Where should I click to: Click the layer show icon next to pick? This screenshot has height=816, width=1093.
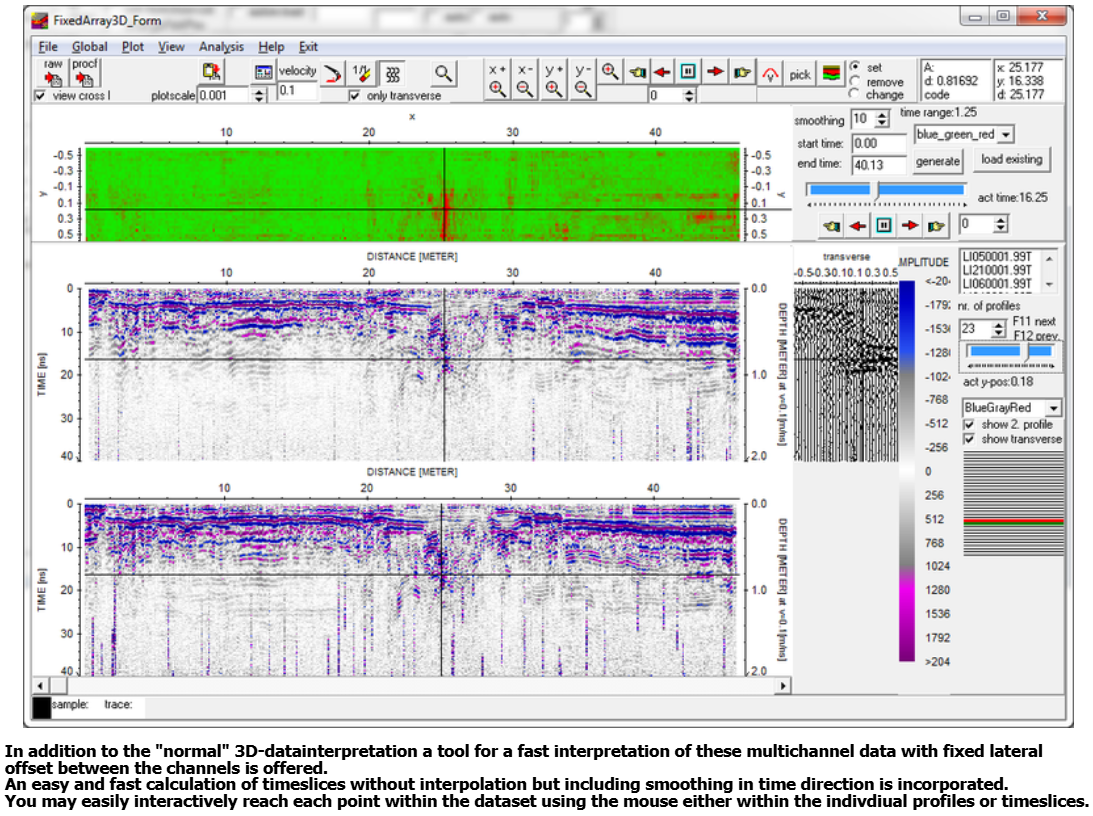831,74
